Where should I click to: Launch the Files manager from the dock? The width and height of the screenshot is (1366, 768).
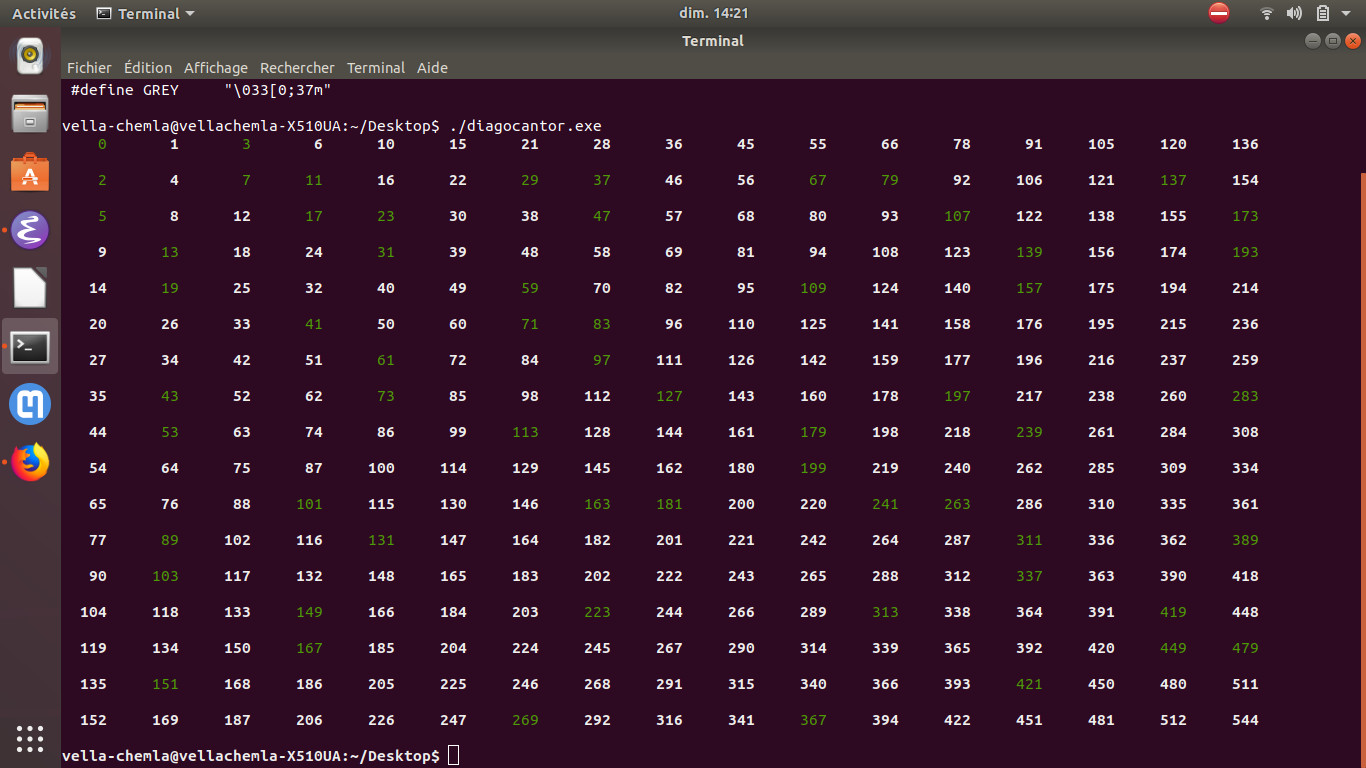click(x=30, y=113)
